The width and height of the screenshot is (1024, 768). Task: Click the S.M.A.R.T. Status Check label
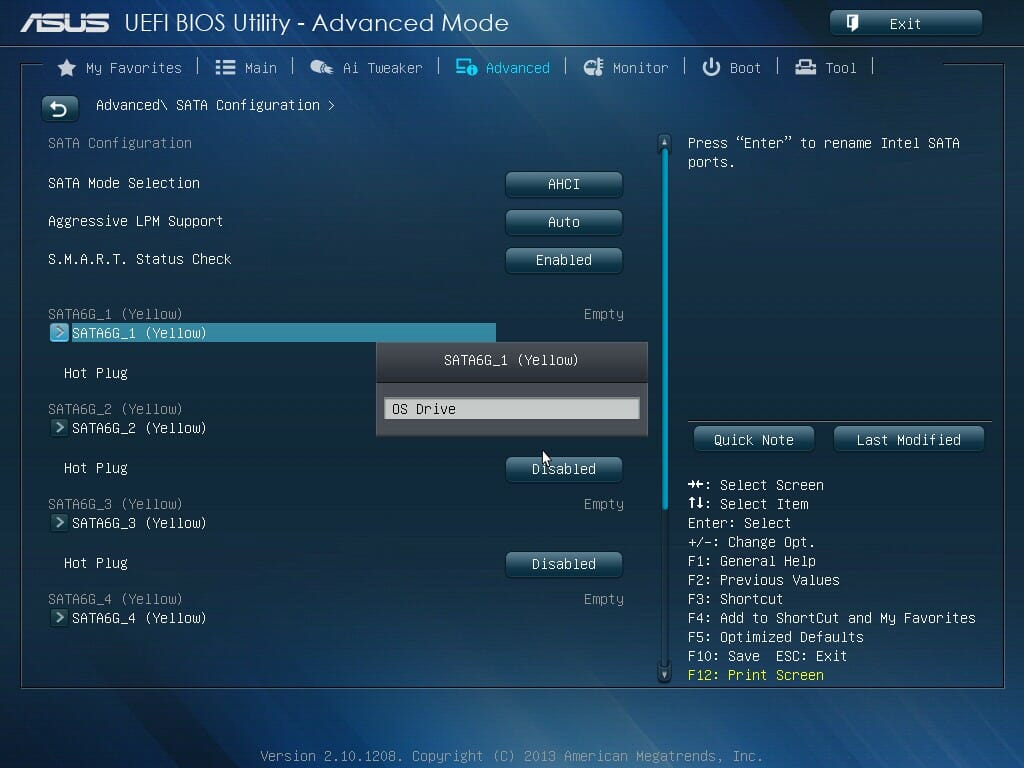[140, 259]
